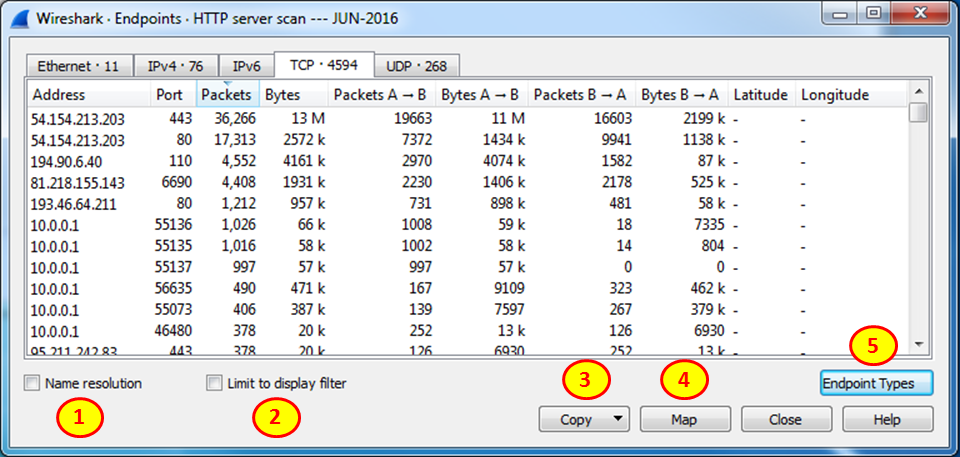960x457 pixels.
Task: Click the Bytes B → A value 2199 k
Action: pyautogui.click(x=702, y=119)
